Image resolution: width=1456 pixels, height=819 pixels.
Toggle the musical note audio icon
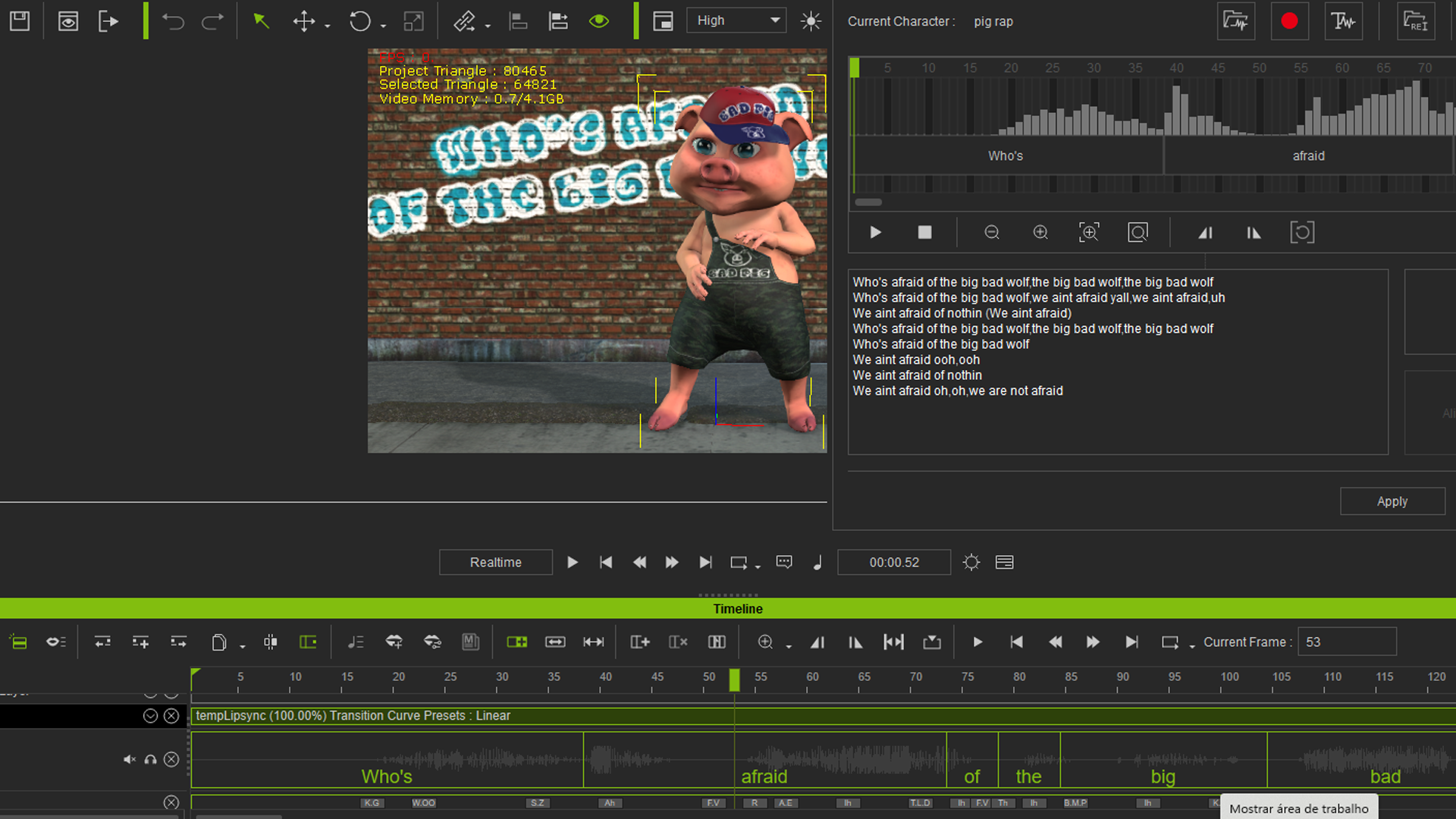coord(817,562)
